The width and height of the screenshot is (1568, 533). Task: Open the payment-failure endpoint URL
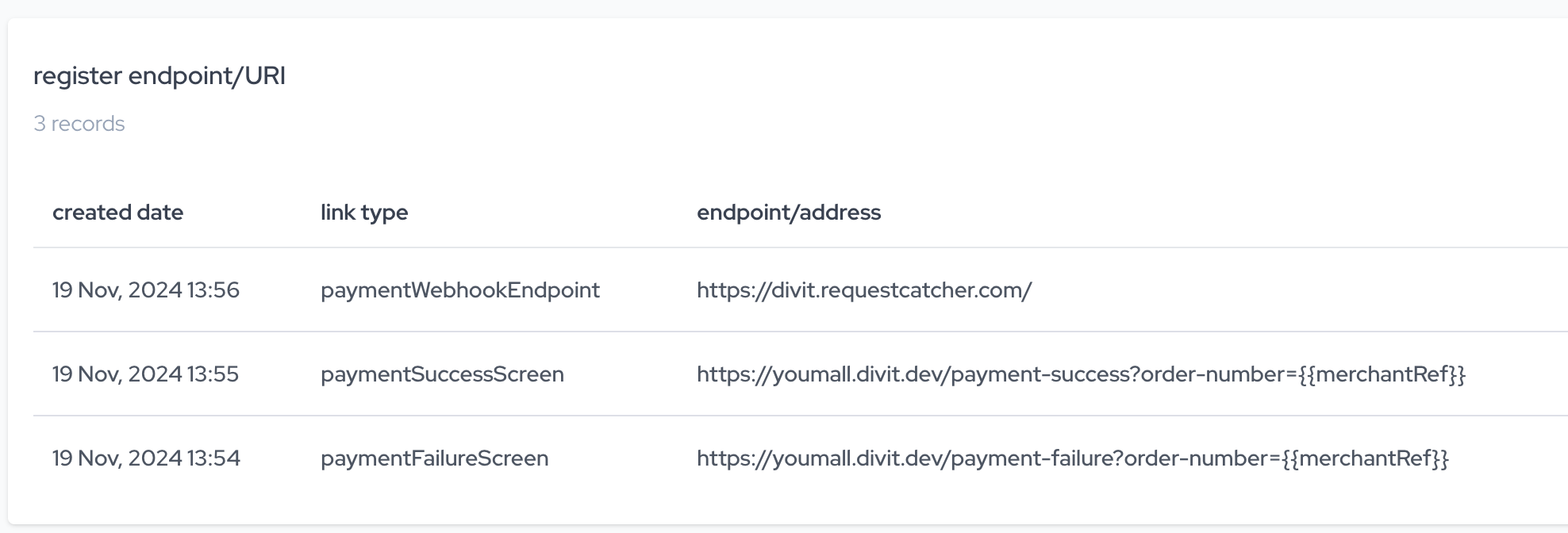(x=1073, y=458)
